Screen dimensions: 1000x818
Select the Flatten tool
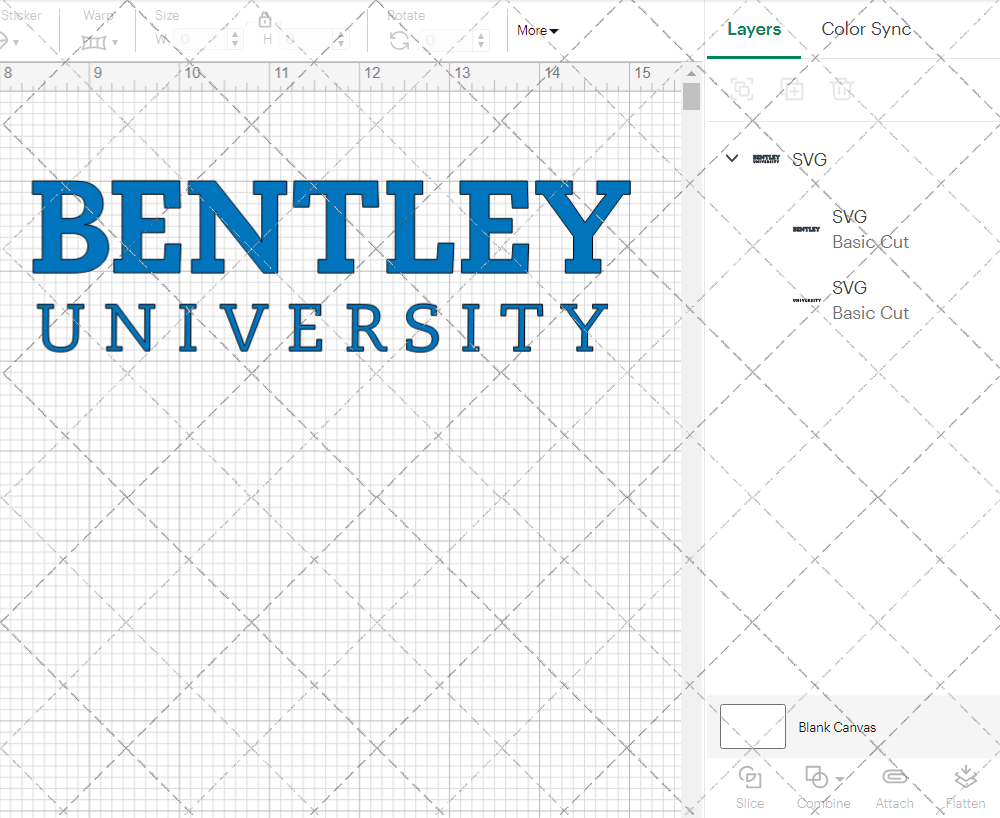[965, 788]
